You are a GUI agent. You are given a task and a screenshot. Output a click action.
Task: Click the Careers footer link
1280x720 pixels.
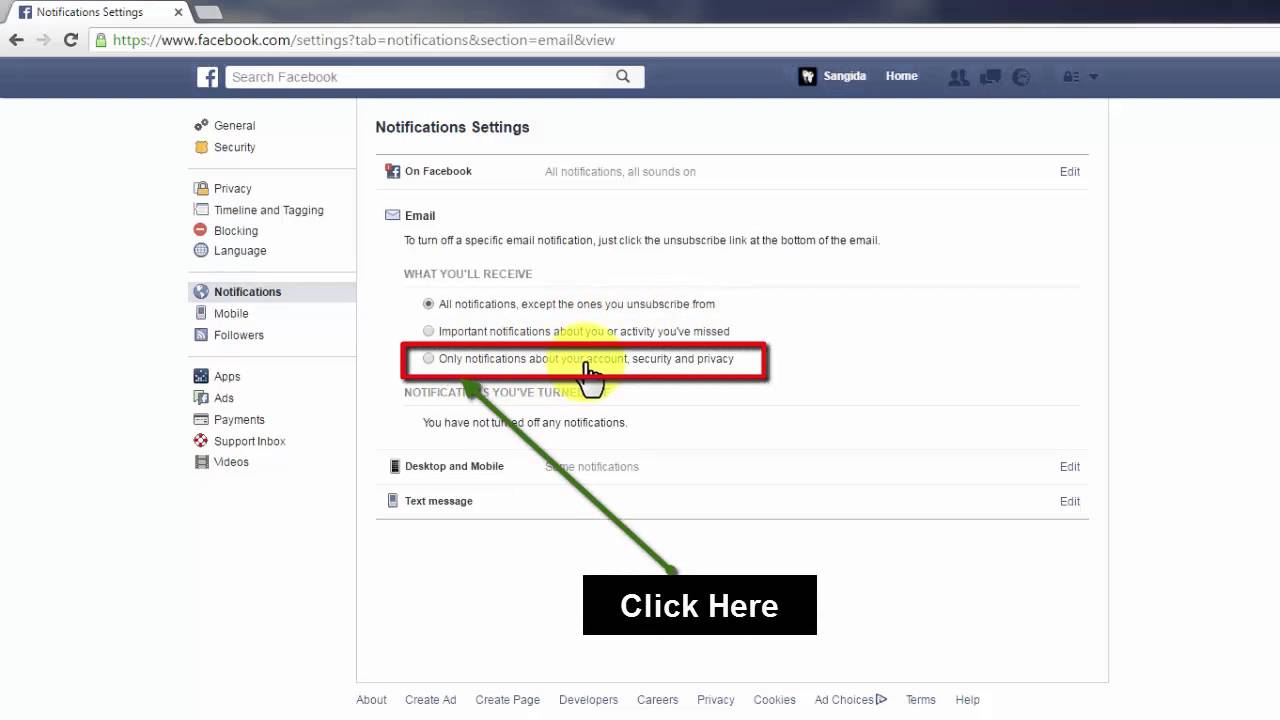point(657,700)
